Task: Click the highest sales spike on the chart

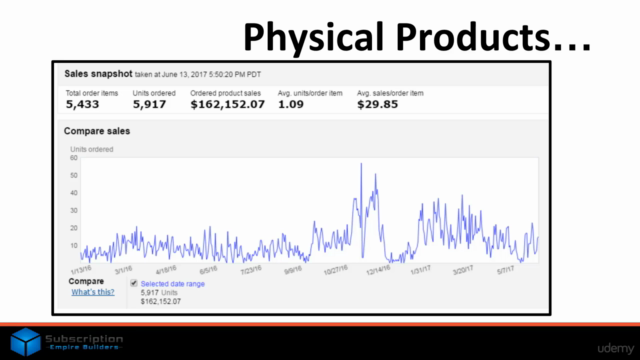Action: point(361,164)
